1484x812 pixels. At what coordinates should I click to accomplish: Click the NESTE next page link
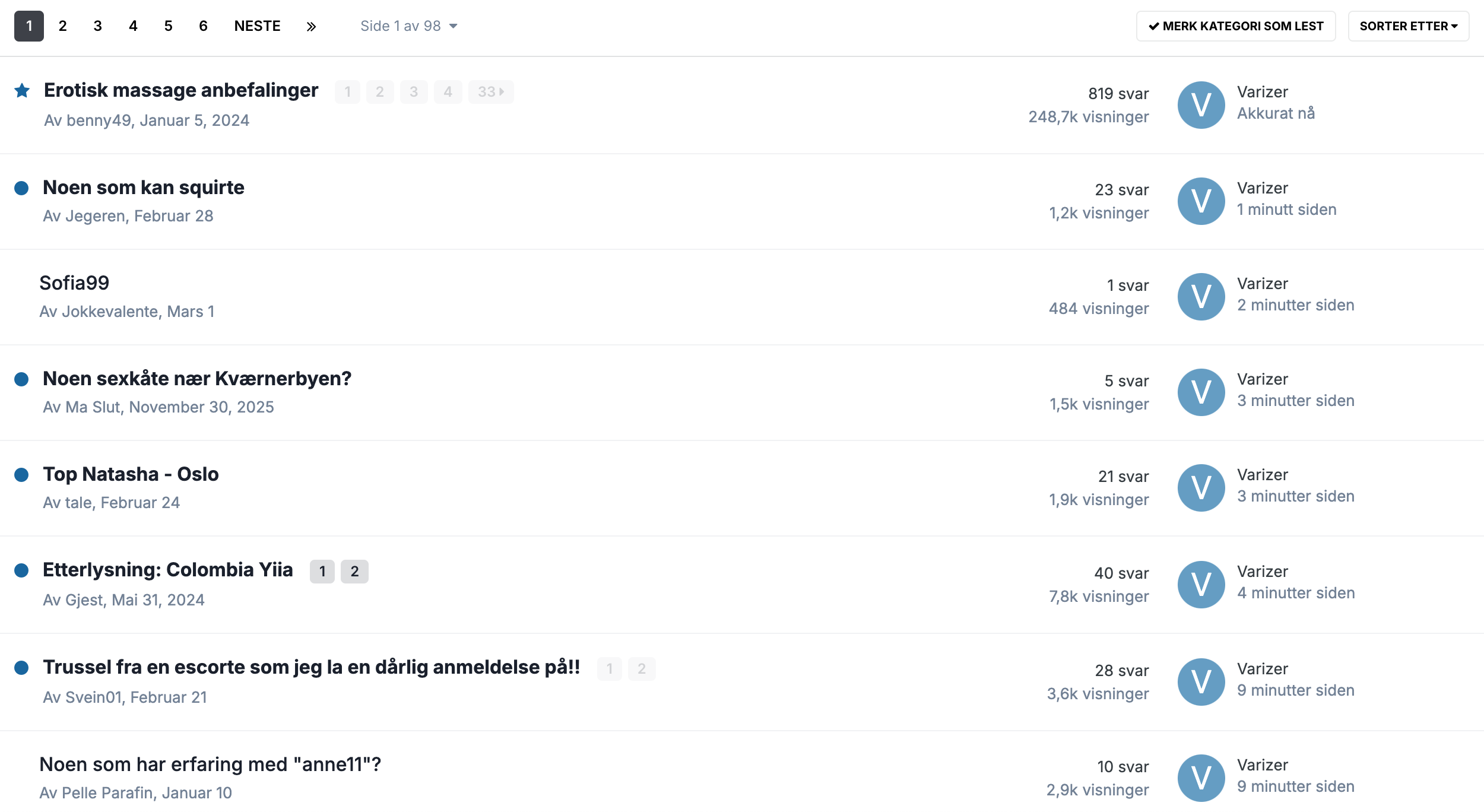257,26
